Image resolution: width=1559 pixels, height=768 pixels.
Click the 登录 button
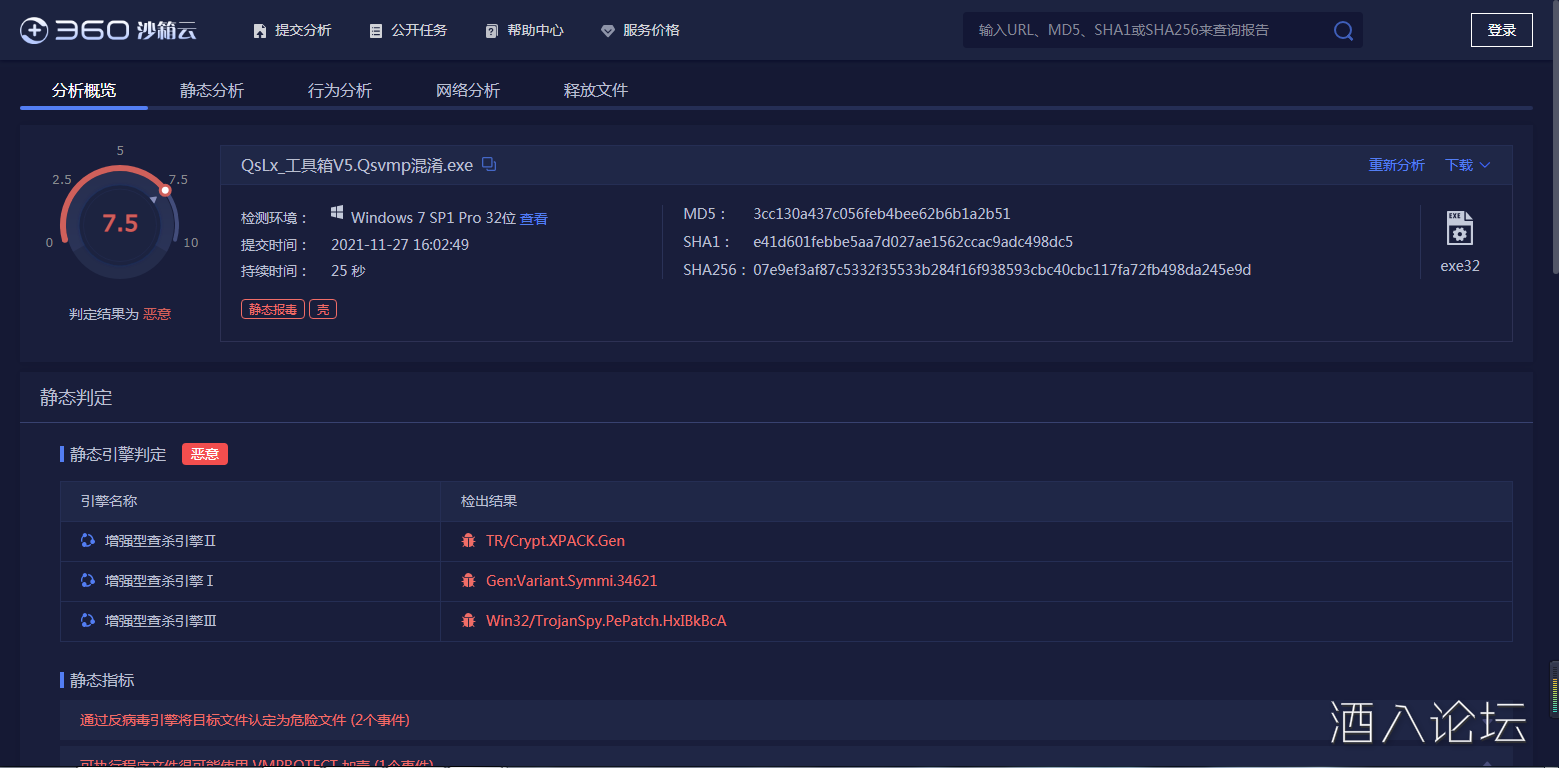pyautogui.click(x=1501, y=30)
